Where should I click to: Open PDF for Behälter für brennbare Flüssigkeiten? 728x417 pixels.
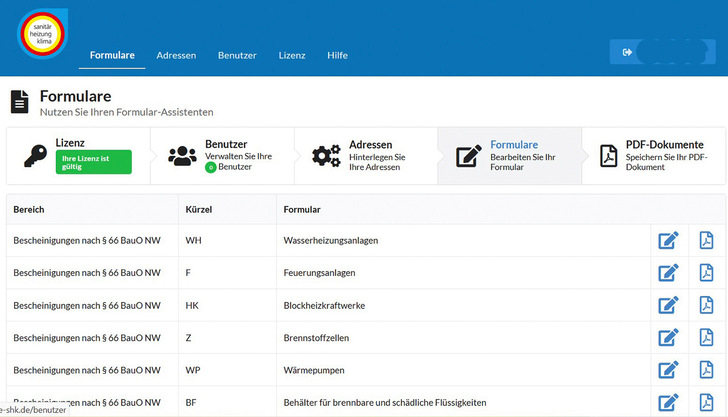[x=706, y=402]
